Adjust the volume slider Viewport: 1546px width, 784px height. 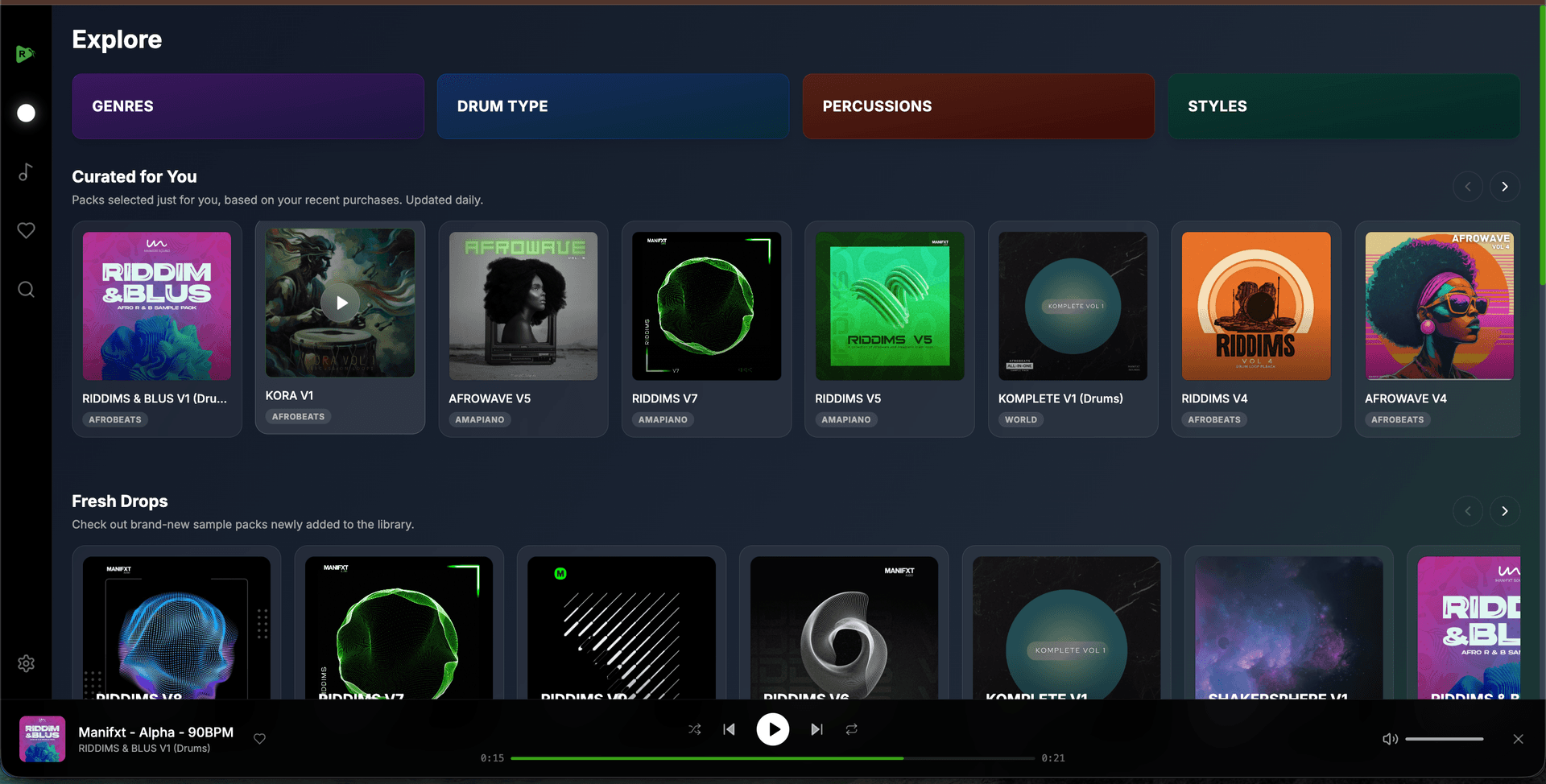pyautogui.click(x=1445, y=739)
